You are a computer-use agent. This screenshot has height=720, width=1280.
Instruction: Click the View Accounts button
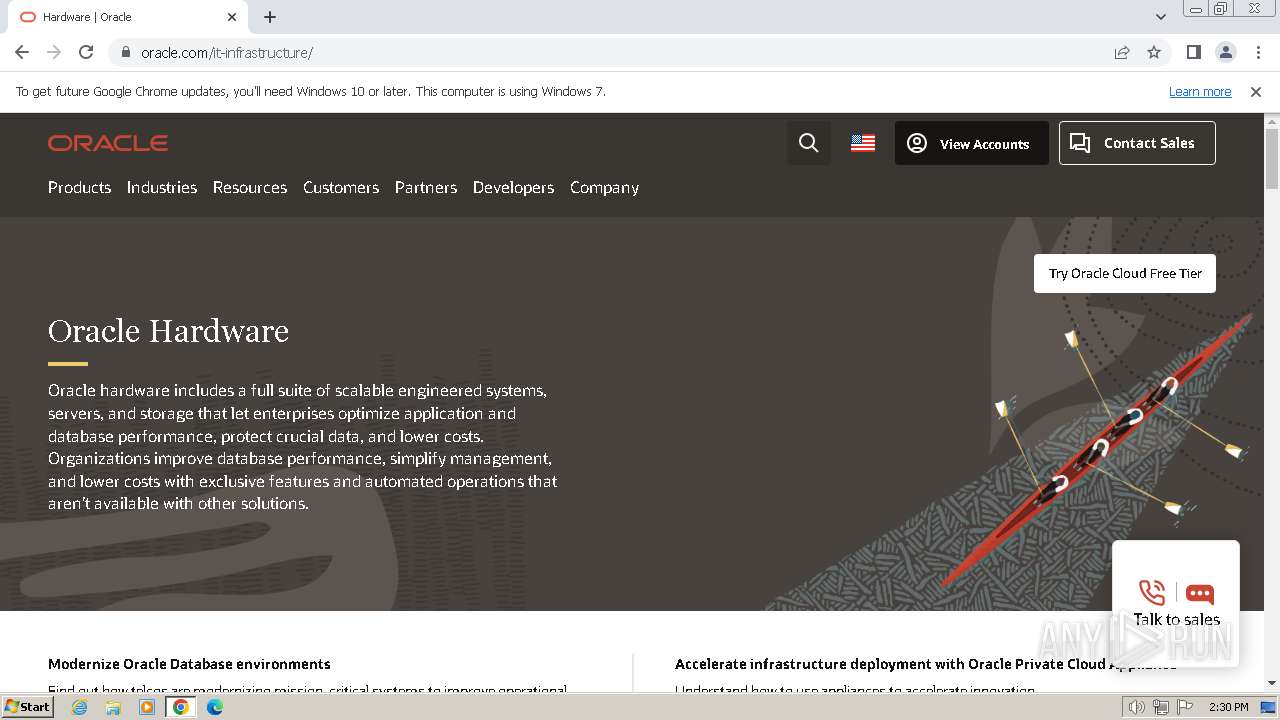pos(971,143)
